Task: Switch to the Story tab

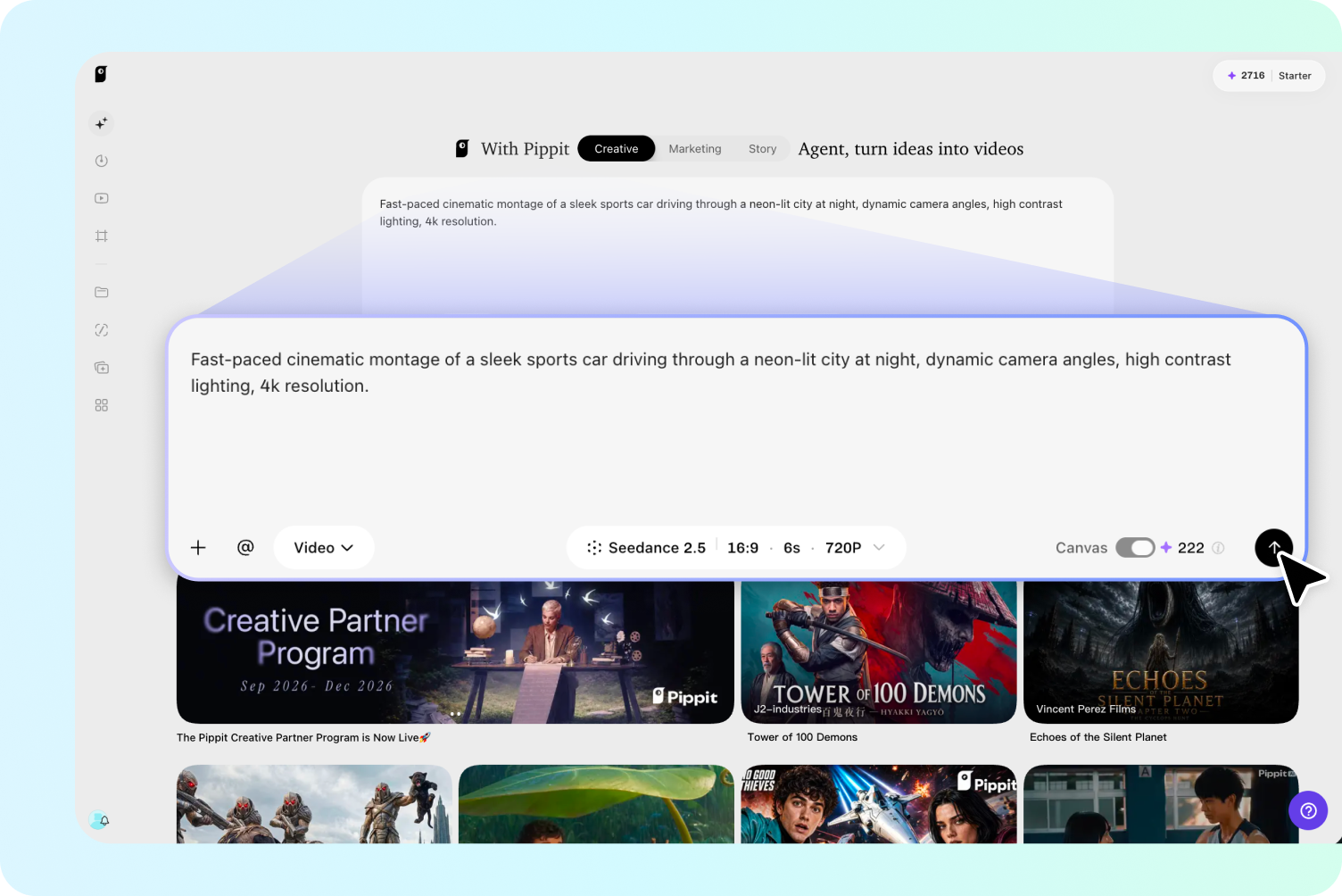Action: (762, 149)
